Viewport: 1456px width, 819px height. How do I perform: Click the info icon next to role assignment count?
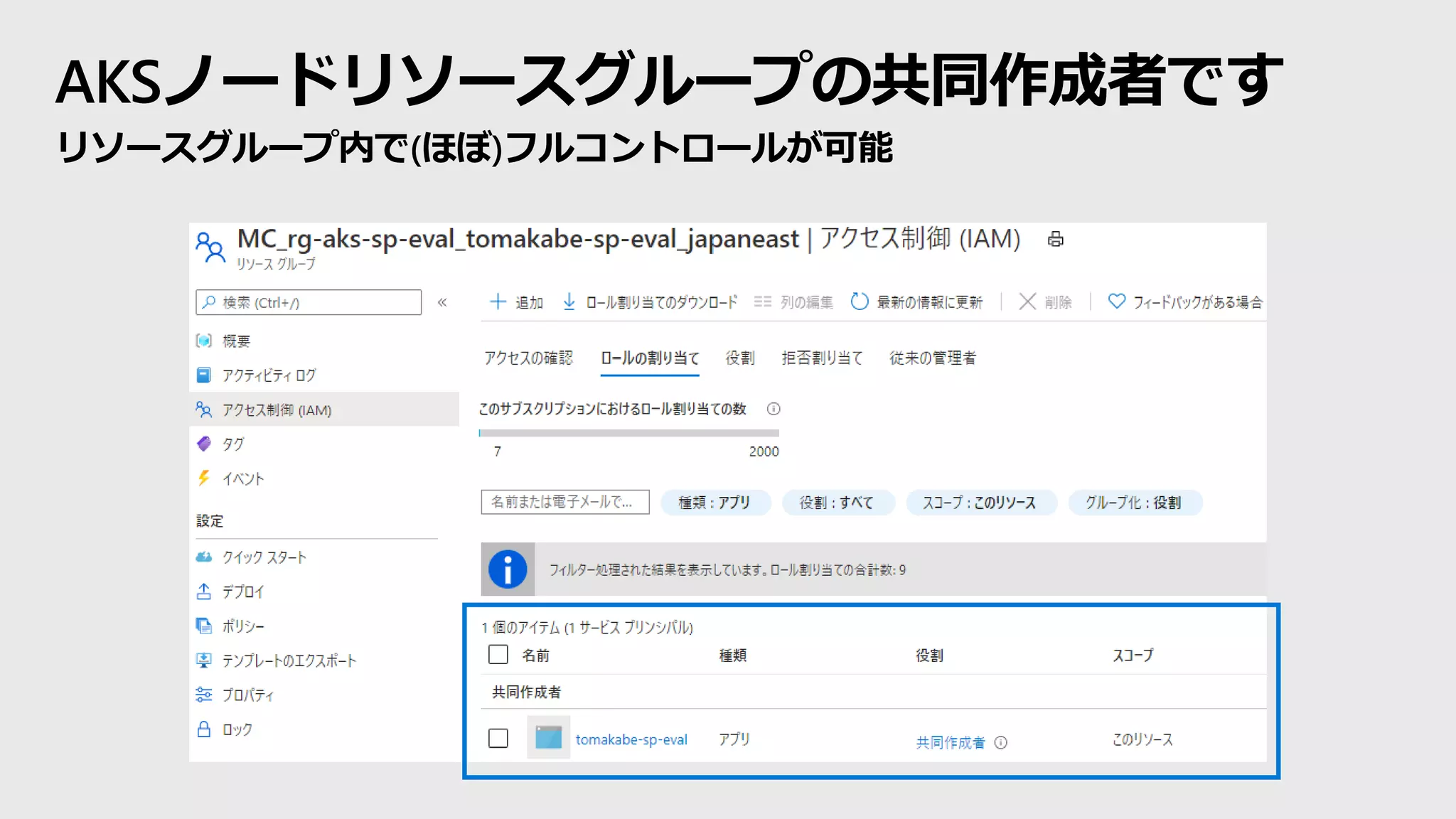(773, 409)
